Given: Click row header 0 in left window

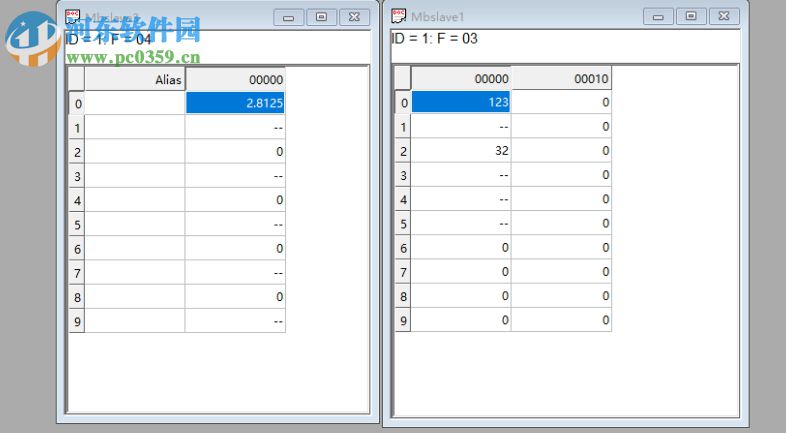Looking at the screenshot, I should [77, 103].
